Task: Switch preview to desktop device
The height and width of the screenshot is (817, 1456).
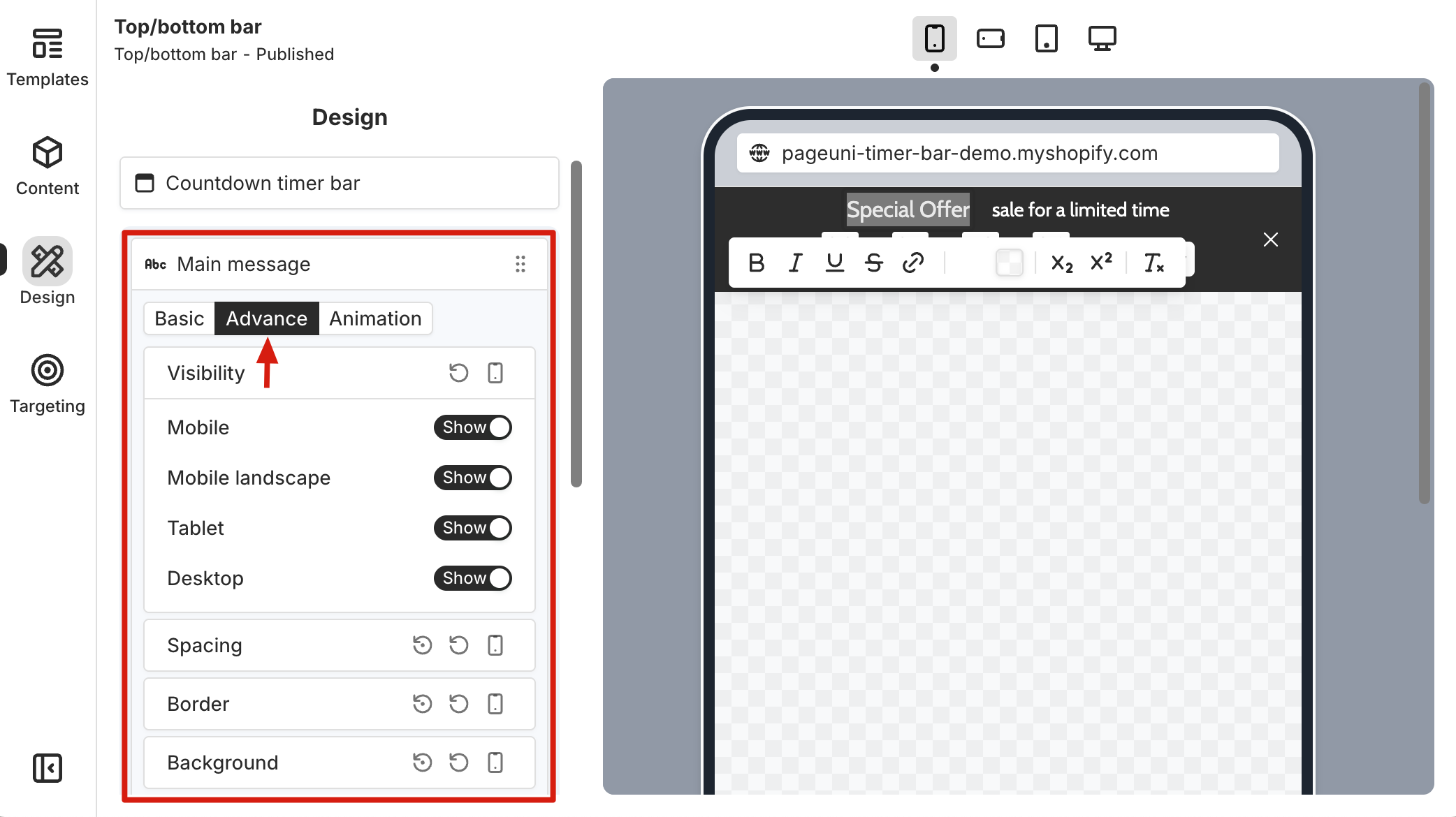Action: point(1102,38)
